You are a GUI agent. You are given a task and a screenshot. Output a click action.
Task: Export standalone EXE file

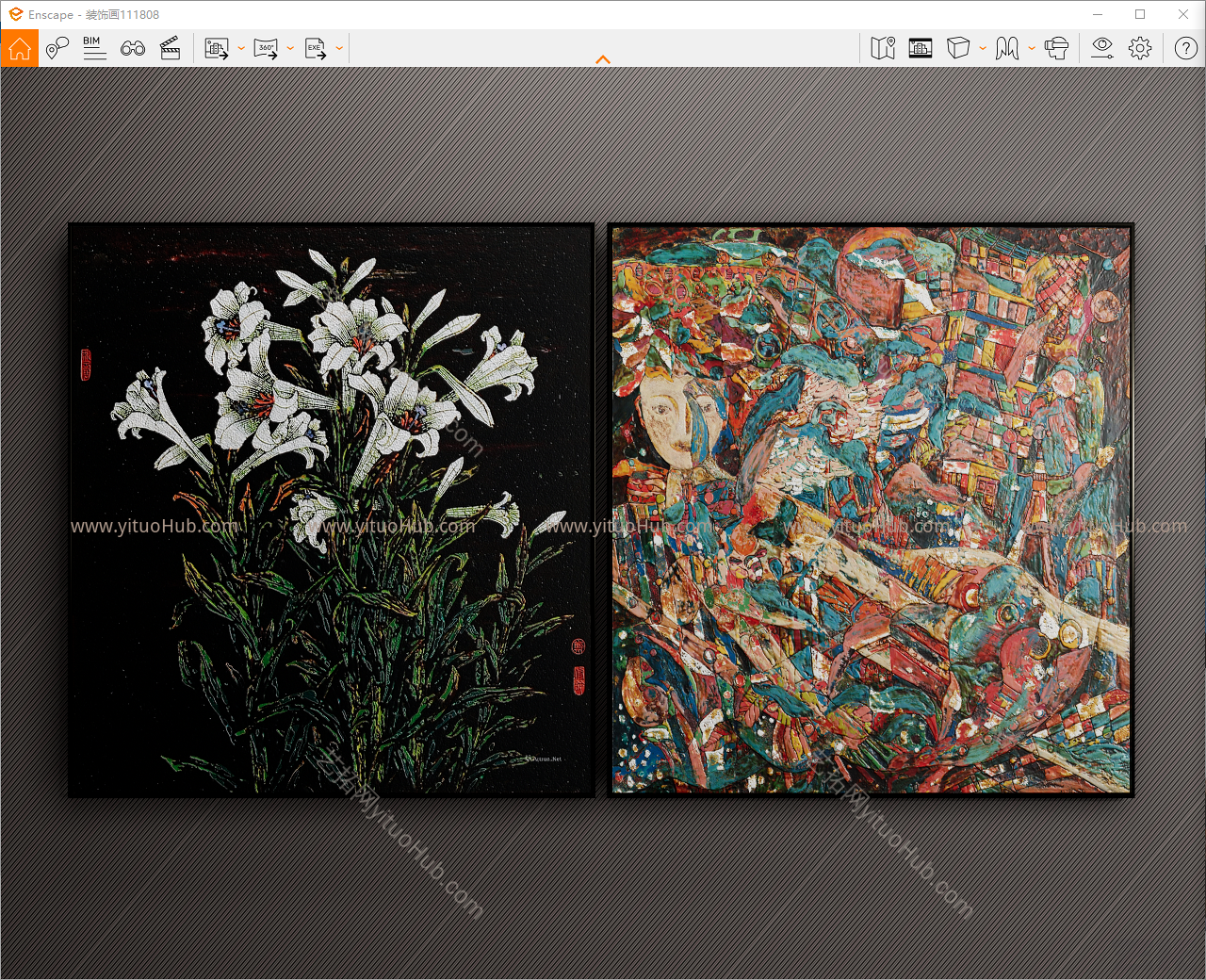pyautogui.click(x=316, y=48)
